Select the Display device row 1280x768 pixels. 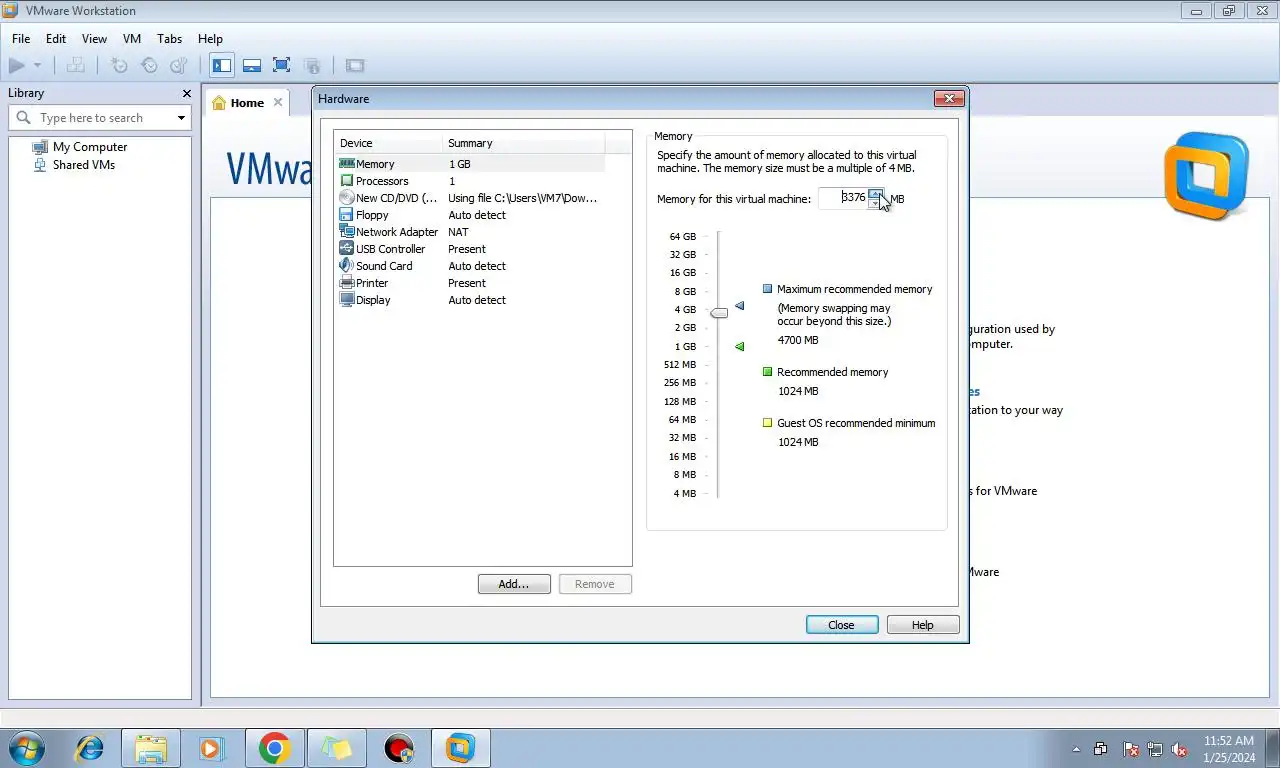coord(471,300)
